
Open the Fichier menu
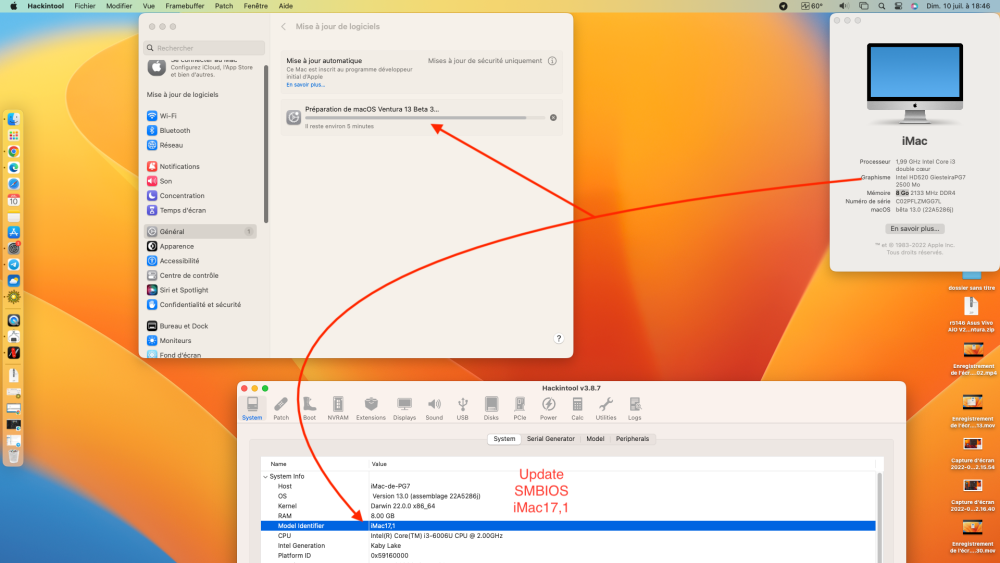tap(85, 6)
